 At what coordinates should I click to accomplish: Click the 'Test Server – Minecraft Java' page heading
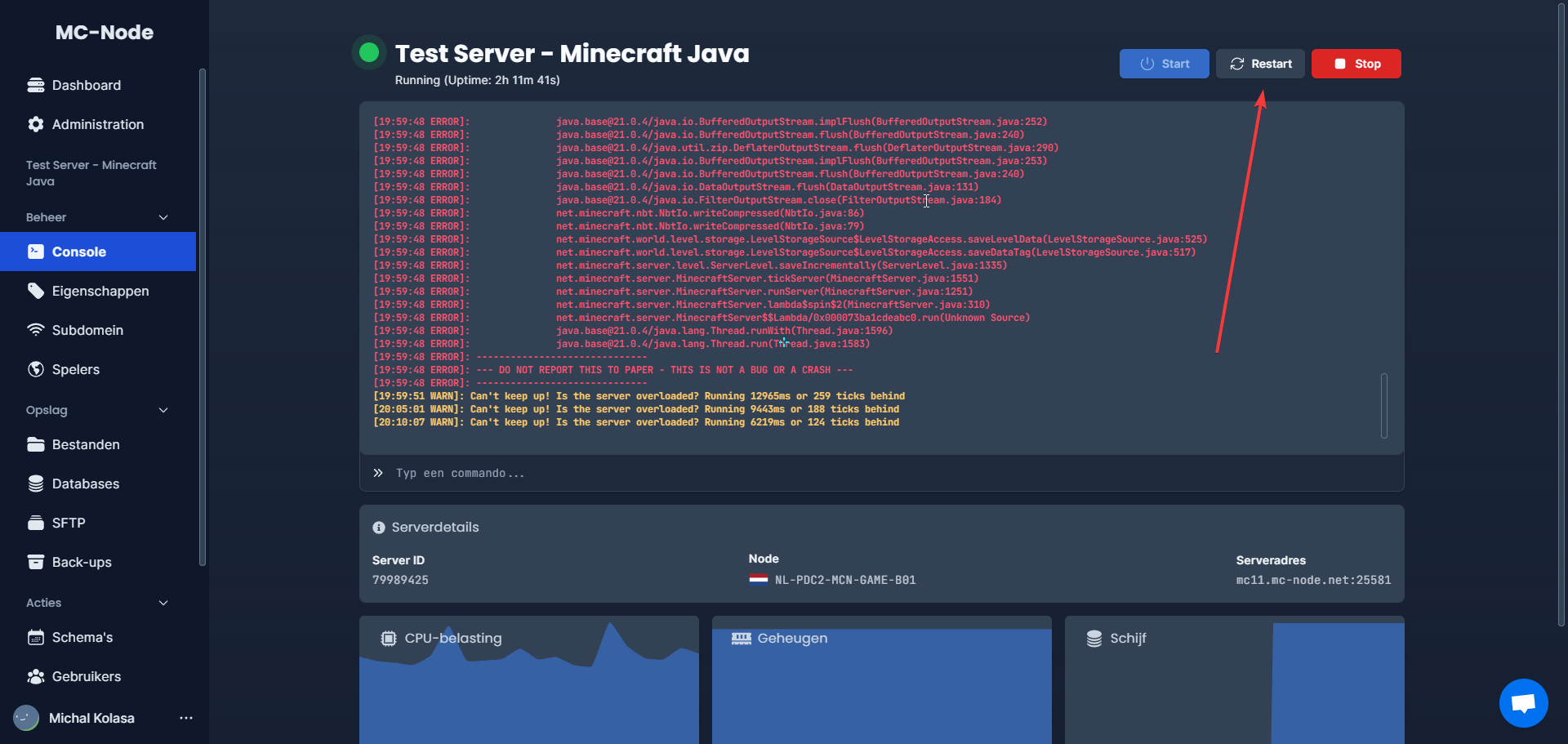[x=572, y=53]
